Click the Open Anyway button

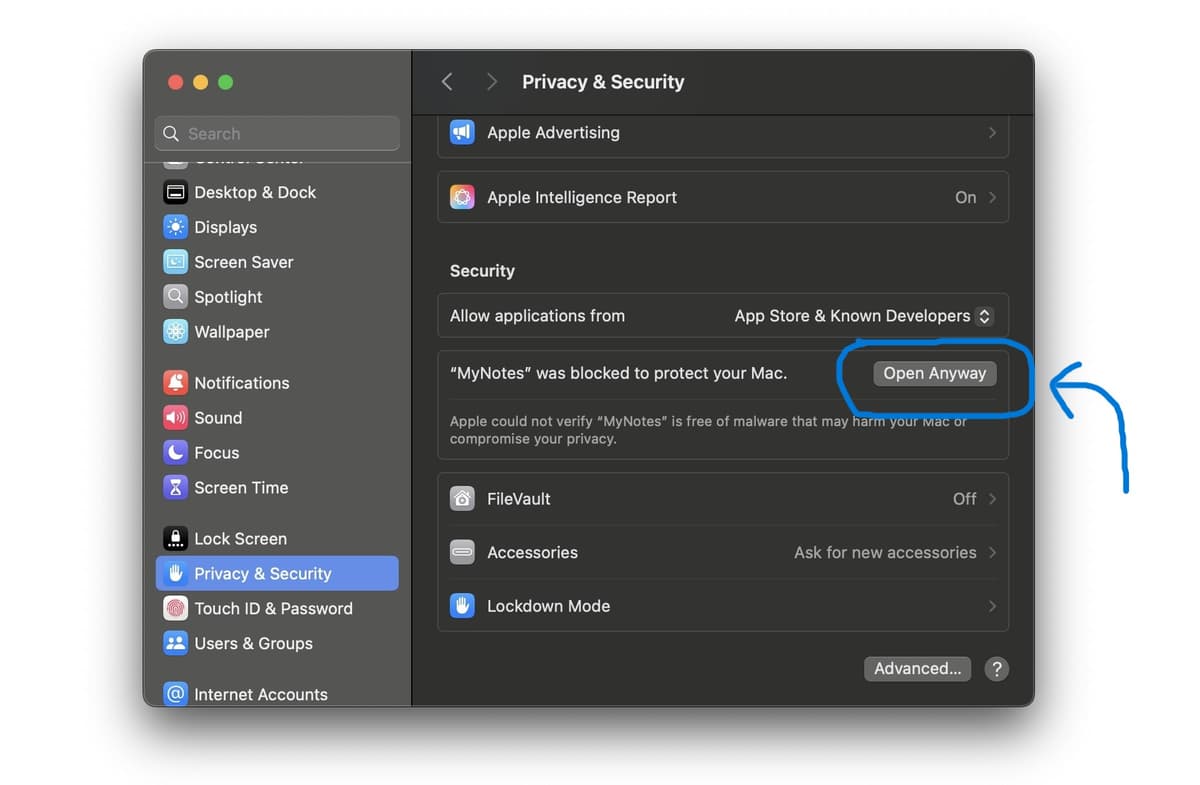935,373
